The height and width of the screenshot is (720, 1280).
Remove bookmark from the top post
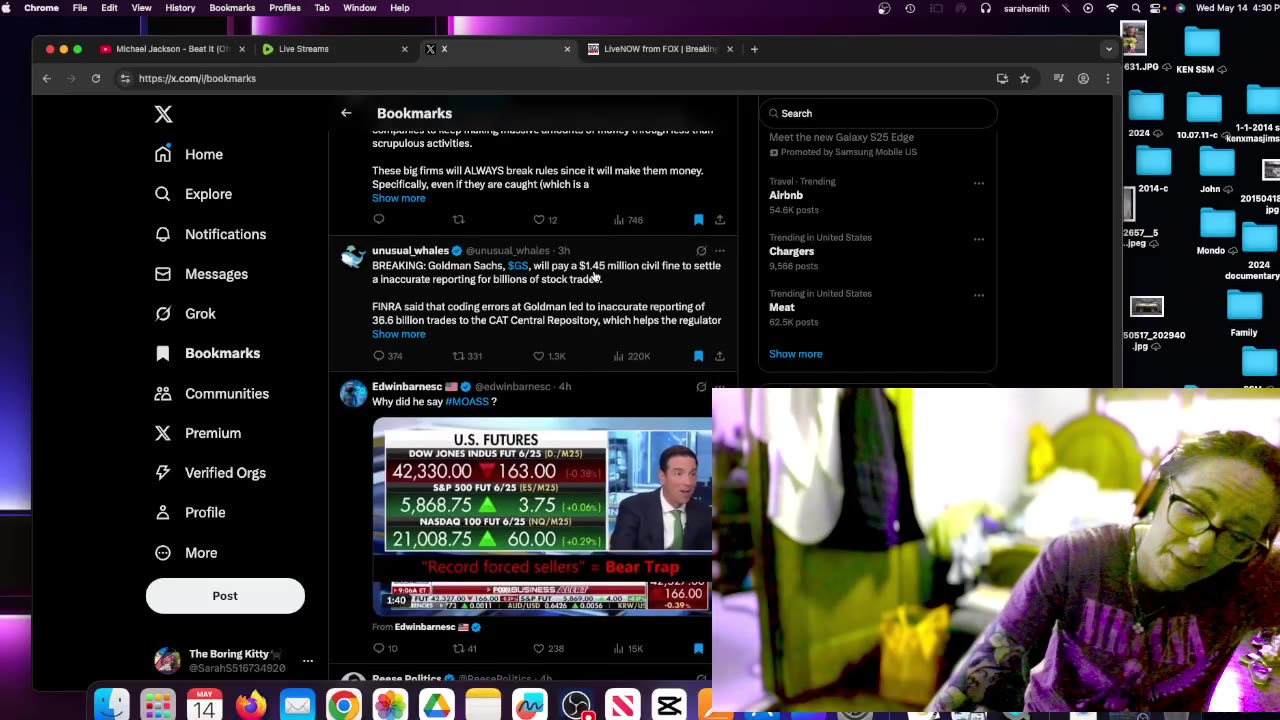pyautogui.click(x=698, y=220)
